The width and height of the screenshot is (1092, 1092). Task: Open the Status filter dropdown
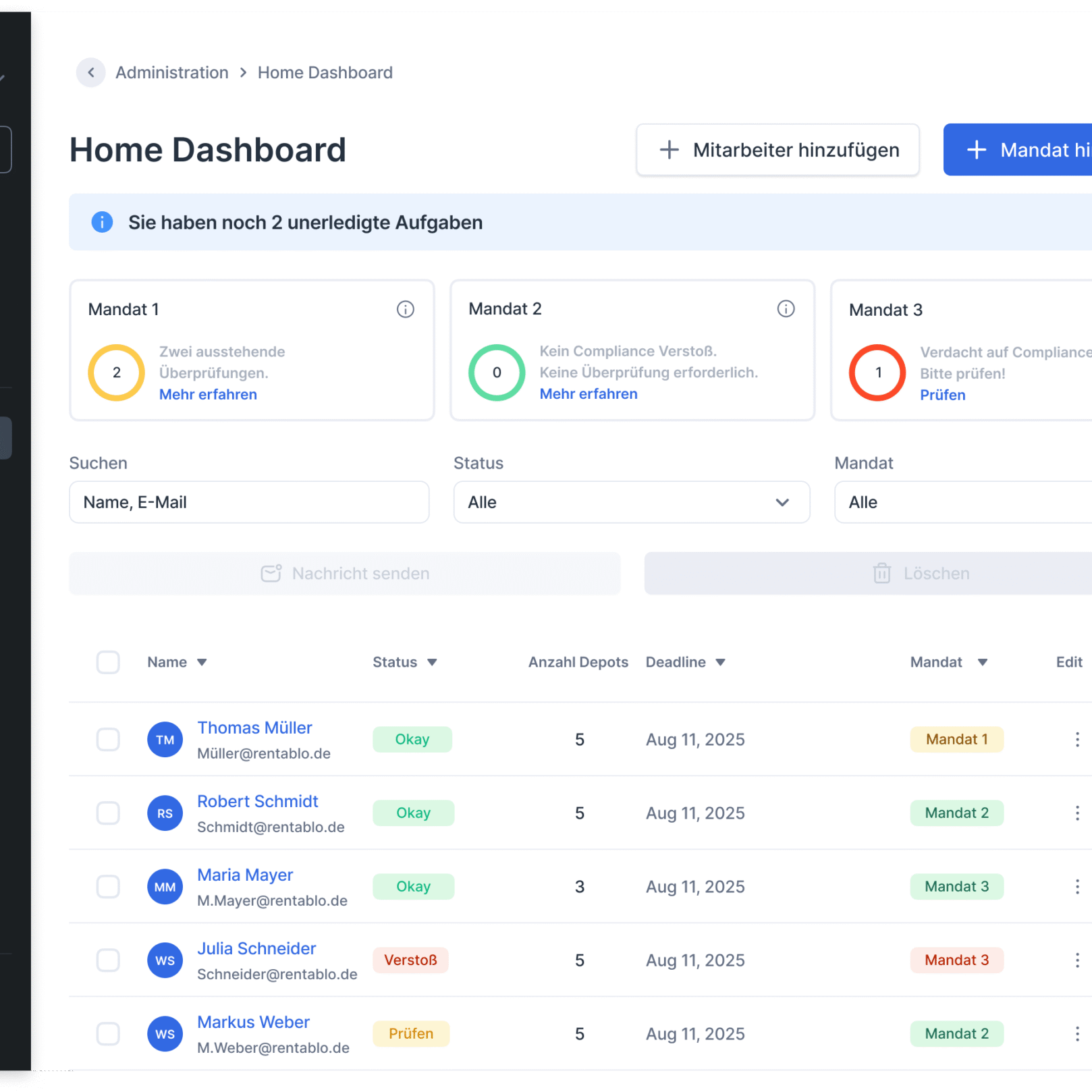(x=631, y=502)
